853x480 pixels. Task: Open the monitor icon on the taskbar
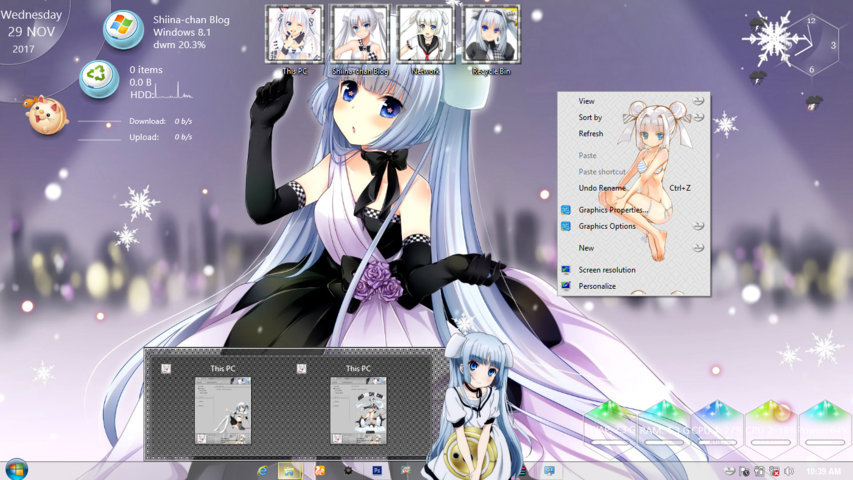click(549, 470)
